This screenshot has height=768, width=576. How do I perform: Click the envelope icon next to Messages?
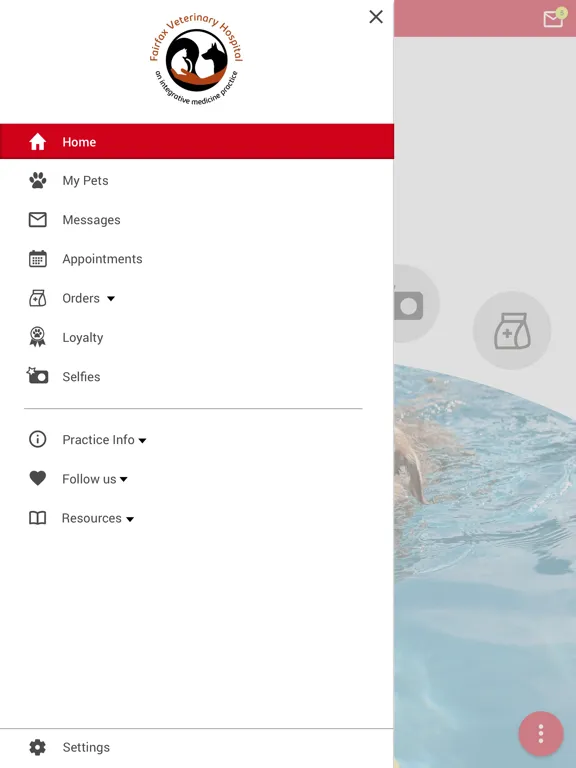point(38,220)
